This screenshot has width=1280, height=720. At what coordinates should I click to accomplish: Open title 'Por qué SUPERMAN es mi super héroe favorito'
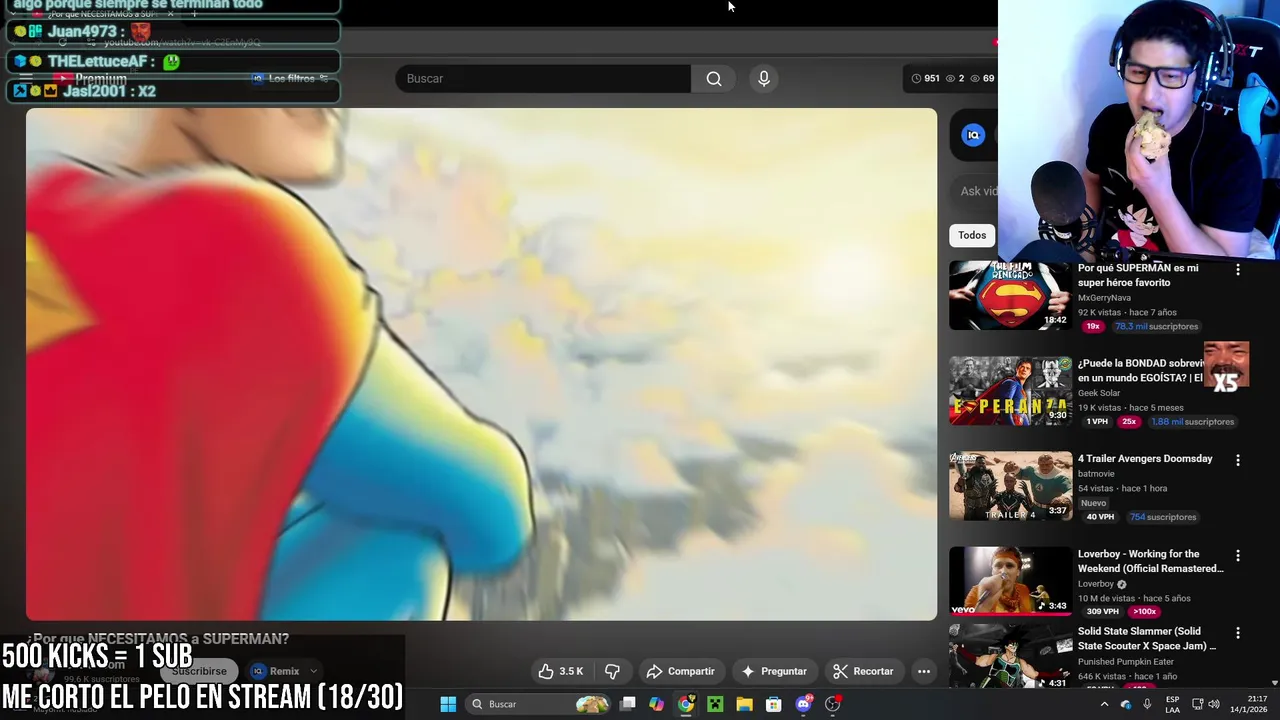[x=1138, y=275]
